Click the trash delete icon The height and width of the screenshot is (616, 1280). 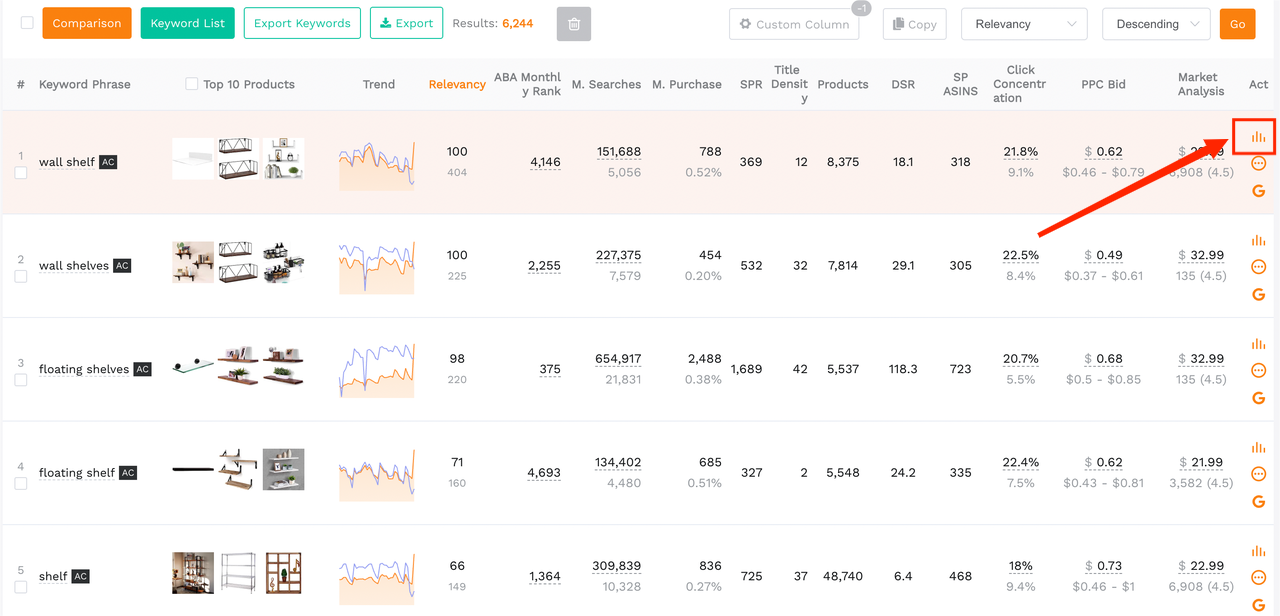pyautogui.click(x=574, y=24)
